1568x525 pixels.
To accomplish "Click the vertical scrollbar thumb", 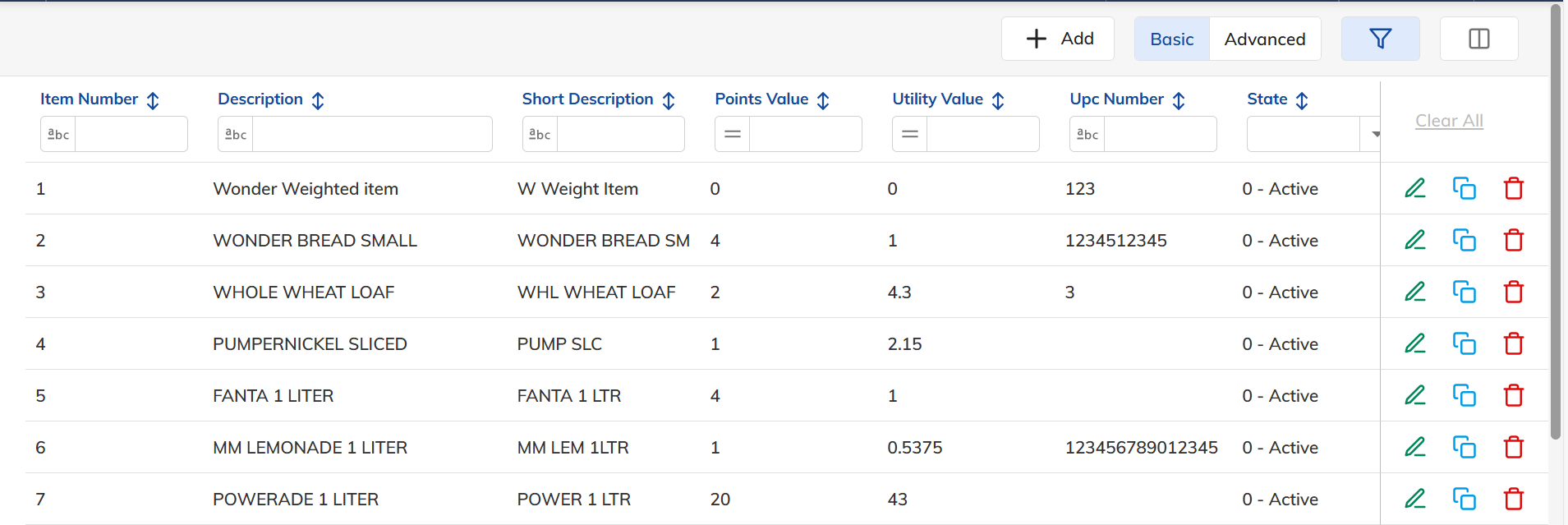I will (x=1556, y=222).
